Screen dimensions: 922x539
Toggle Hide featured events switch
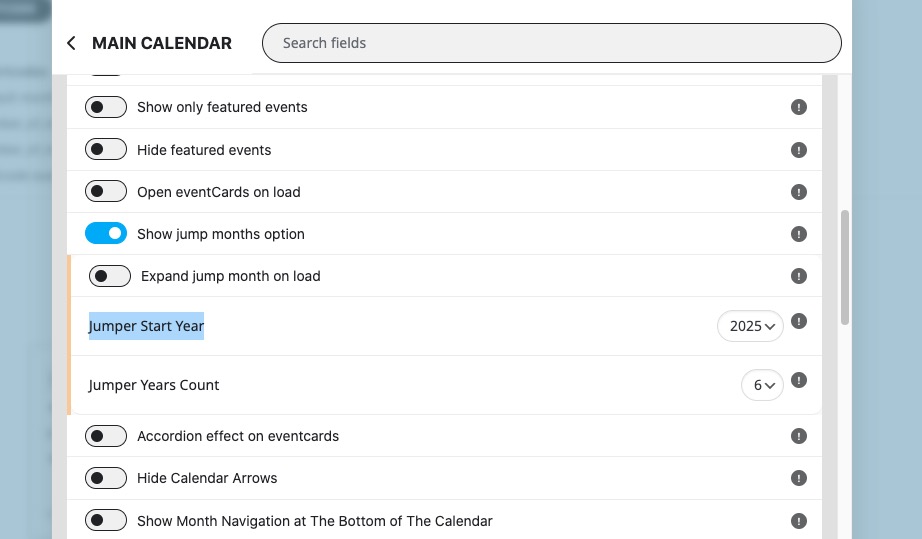pyautogui.click(x=106, y=149)
